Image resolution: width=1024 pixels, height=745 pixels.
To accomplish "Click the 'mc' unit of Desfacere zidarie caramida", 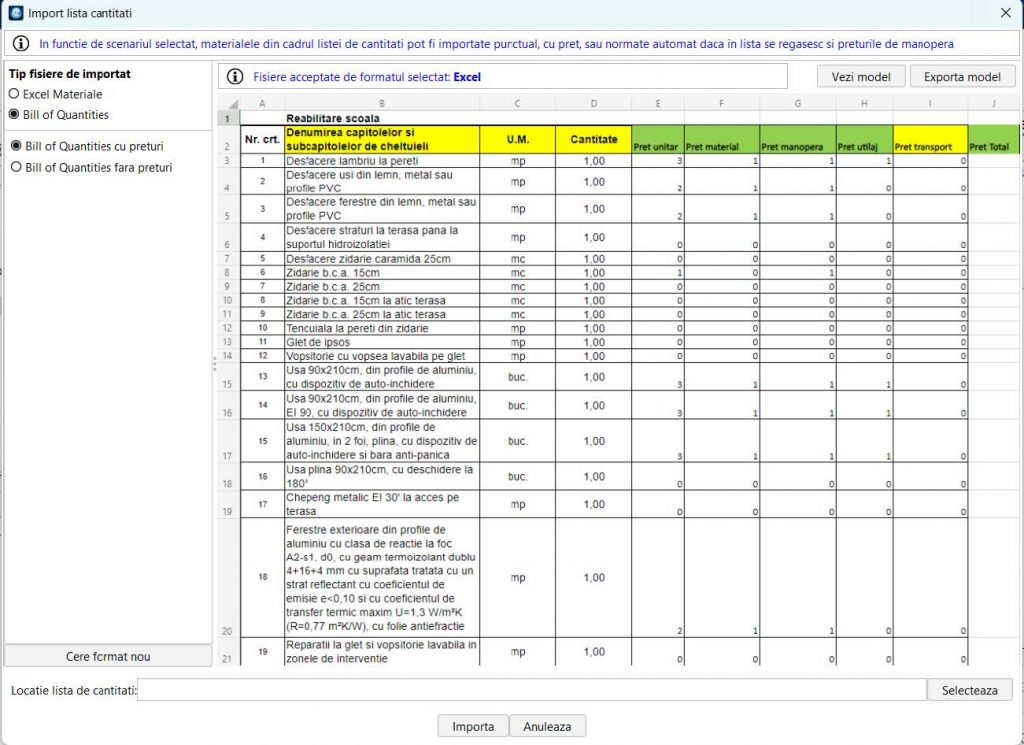I will pos(517,259).
